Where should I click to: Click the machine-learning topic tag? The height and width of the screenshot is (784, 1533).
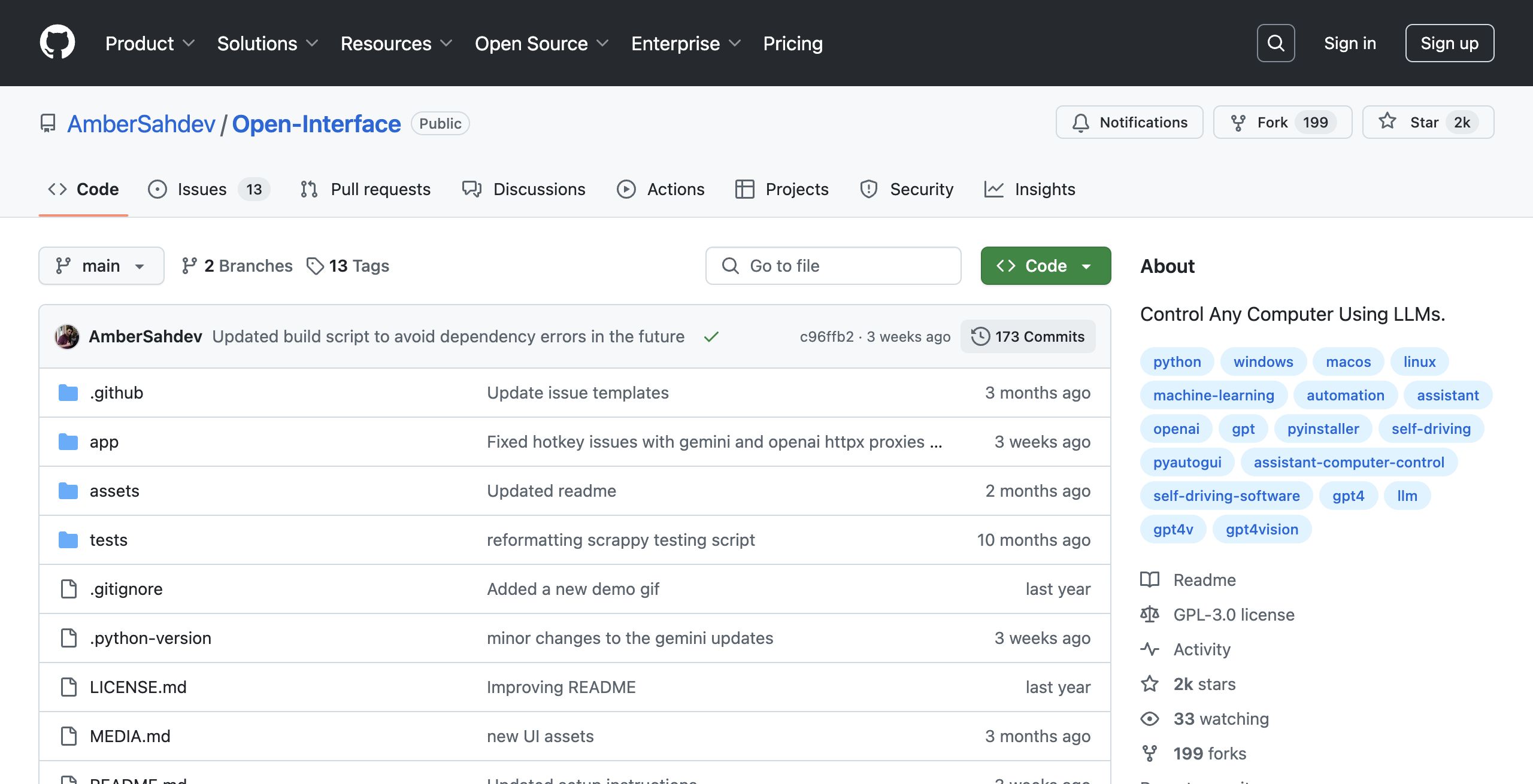[x=1213, y=395]
